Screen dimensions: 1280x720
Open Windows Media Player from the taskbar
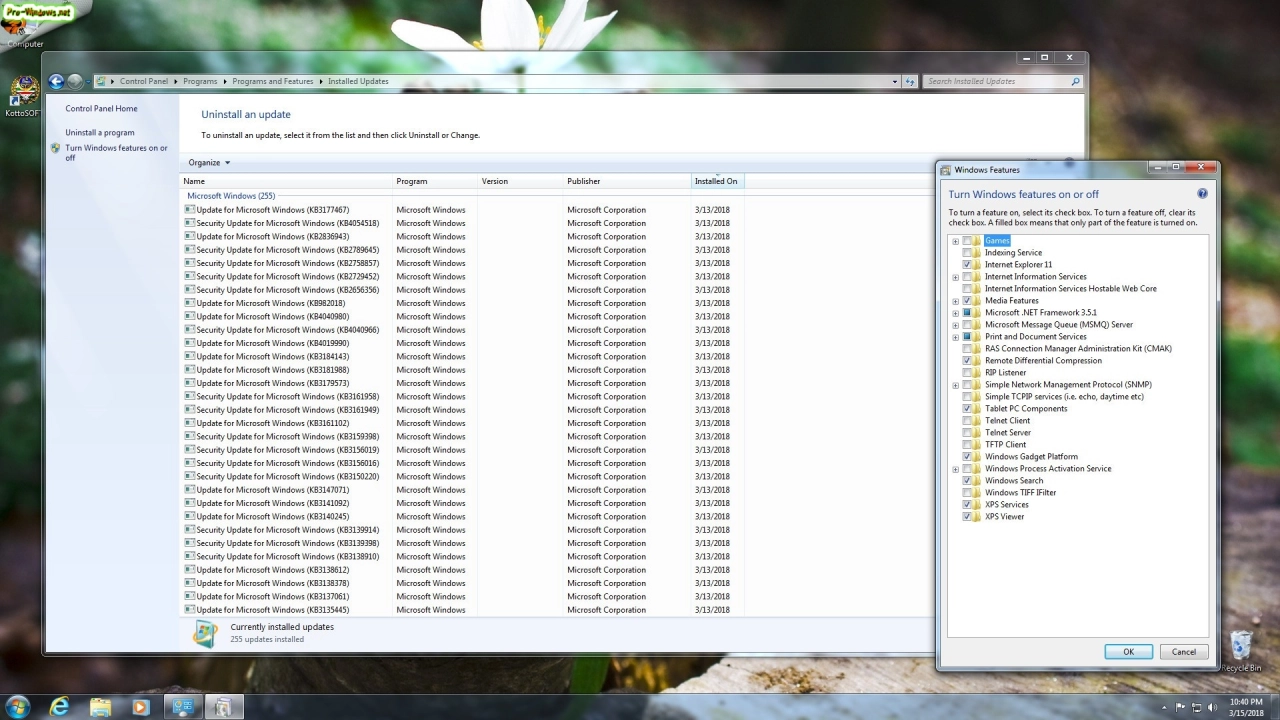tap(140, 707)
